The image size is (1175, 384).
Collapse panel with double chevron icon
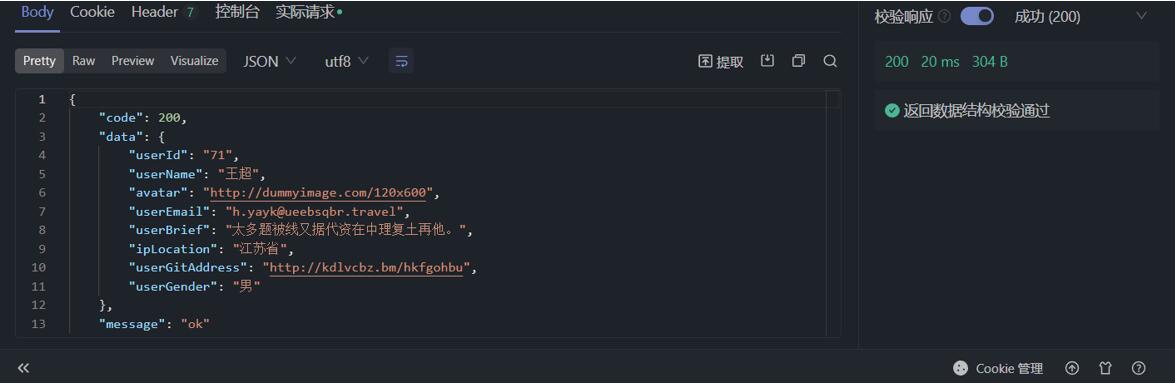point(23,368)
